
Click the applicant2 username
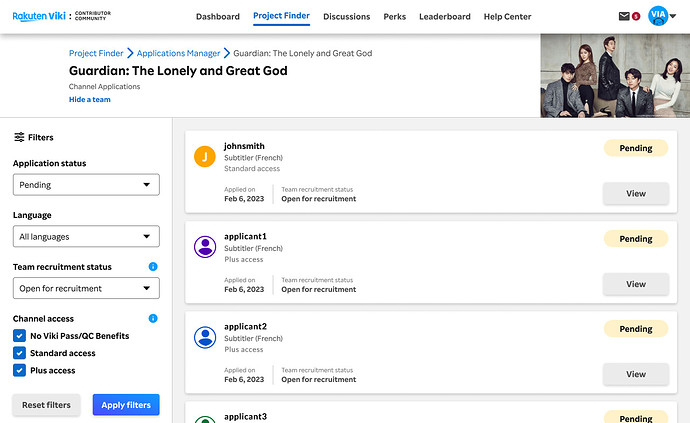pyautogui.click(x=246, y=327)
